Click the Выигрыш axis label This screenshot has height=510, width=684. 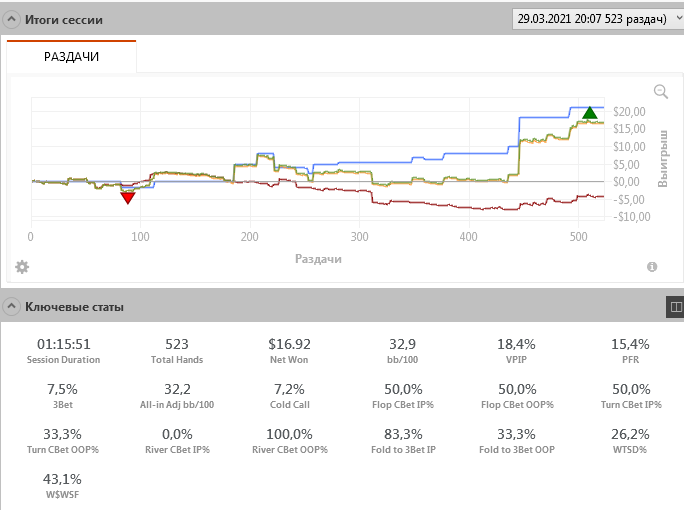coord(663,158)
